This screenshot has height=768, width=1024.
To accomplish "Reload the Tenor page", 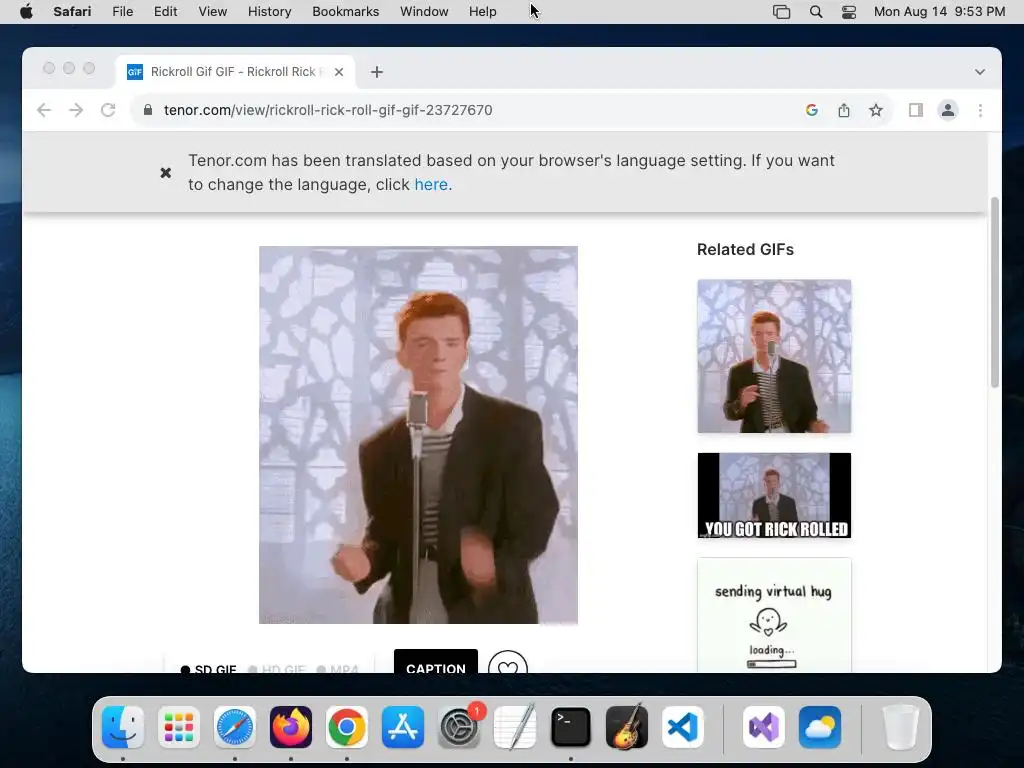I will click(x=108, y=110).
